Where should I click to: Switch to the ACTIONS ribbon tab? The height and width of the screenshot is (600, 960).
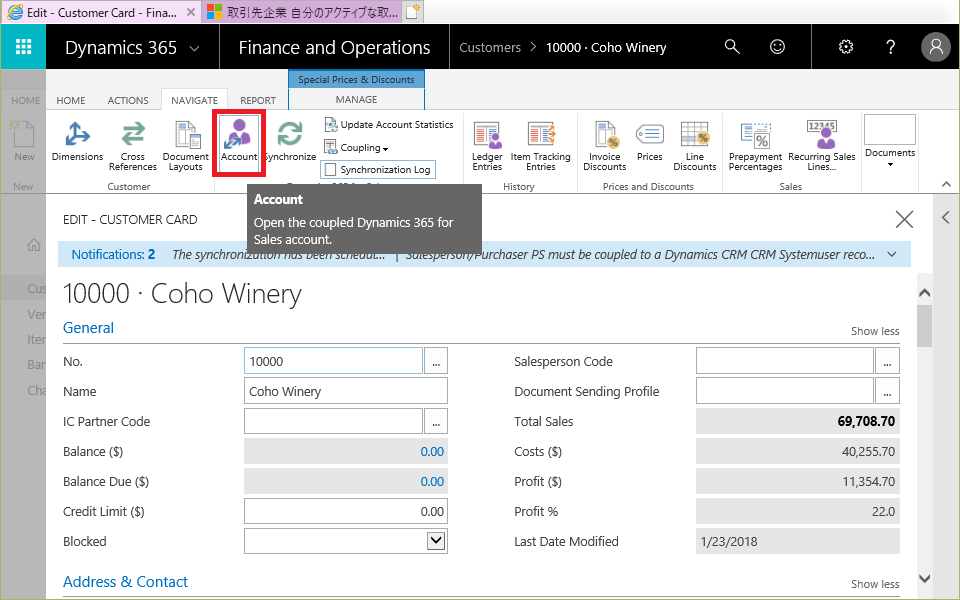[128, 100]
